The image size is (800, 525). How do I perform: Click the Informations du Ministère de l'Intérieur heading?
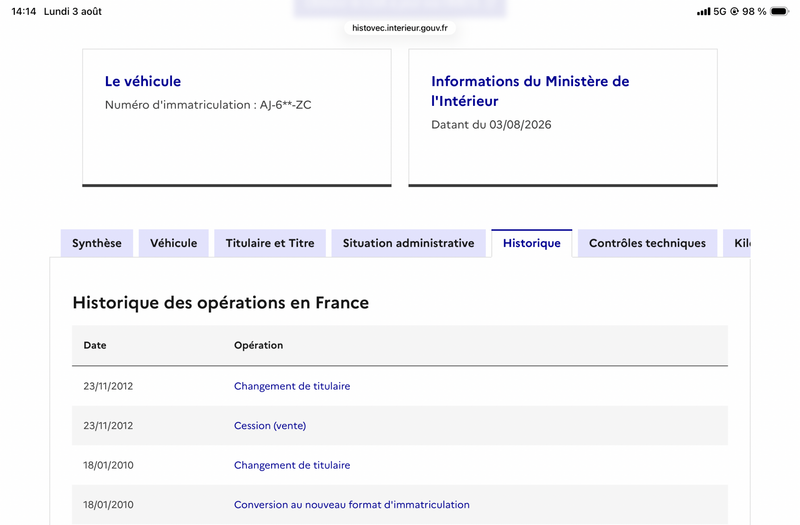pos(530,91)
